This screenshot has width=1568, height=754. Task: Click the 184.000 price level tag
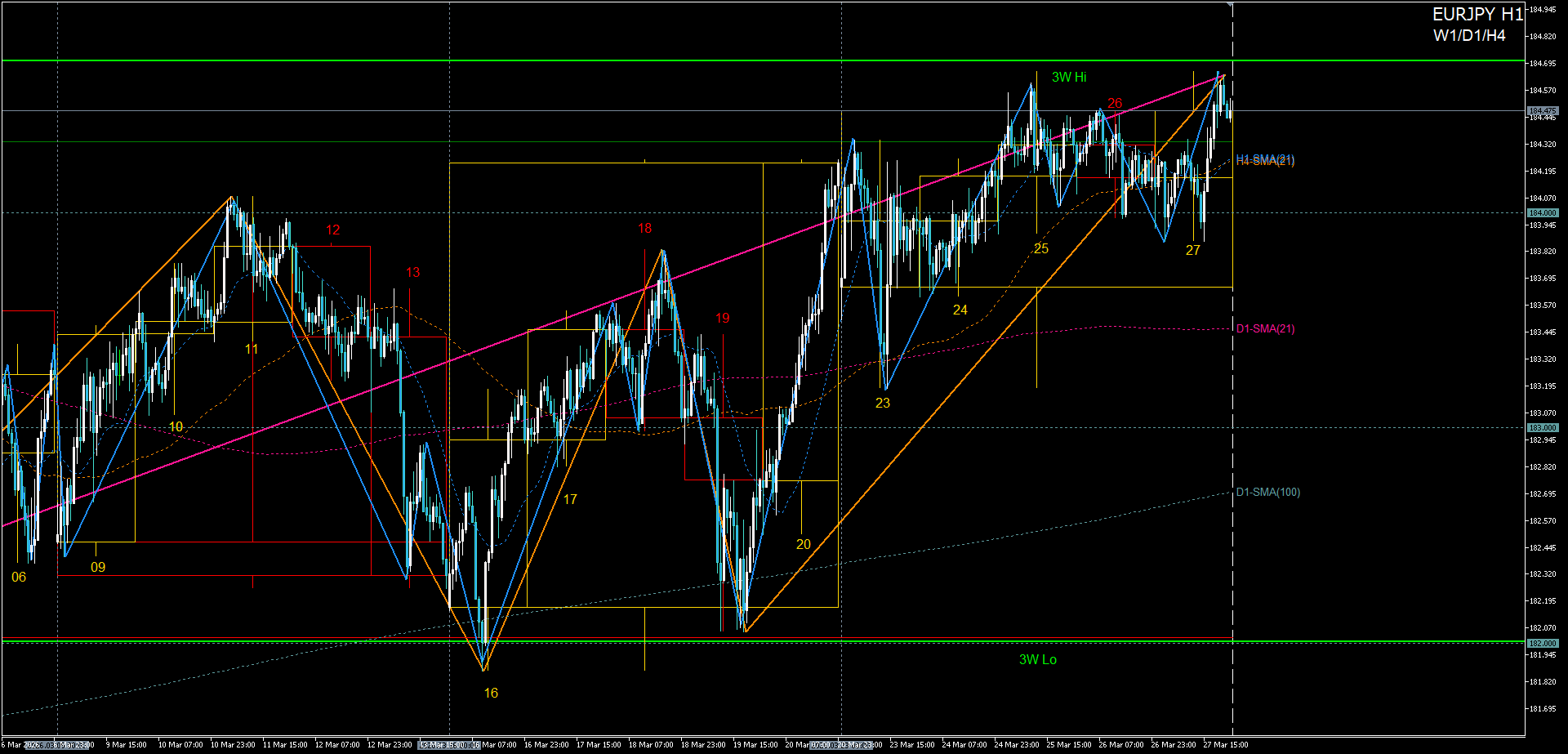pyautogui.click(x=1543, y=212)
